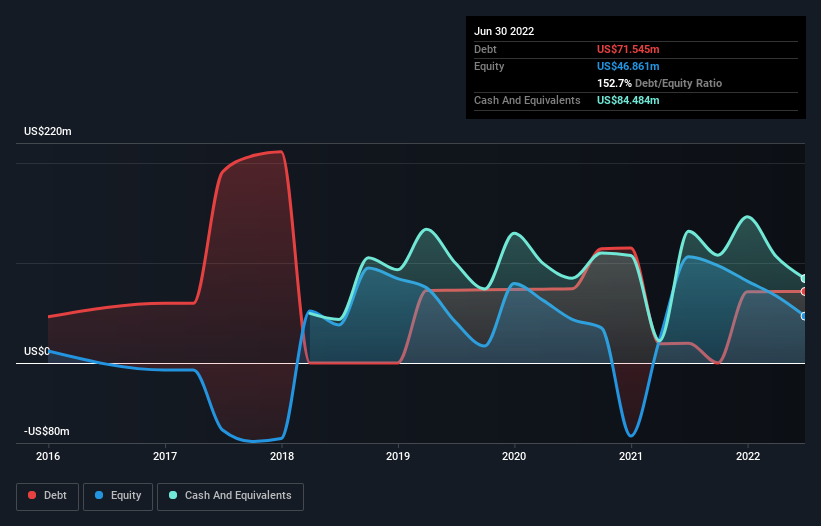Click the 2016 x-axis label

tap(48, 456)
